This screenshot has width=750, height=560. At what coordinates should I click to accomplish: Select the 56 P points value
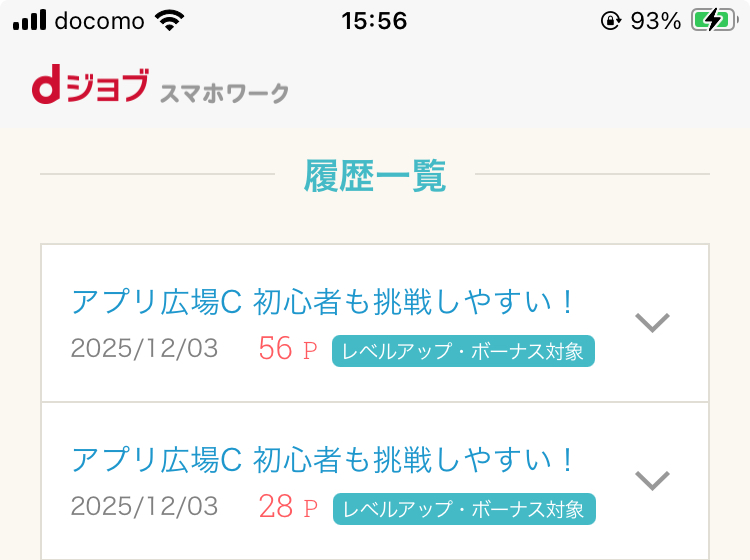pyautogui.click(x=287, y=349)
